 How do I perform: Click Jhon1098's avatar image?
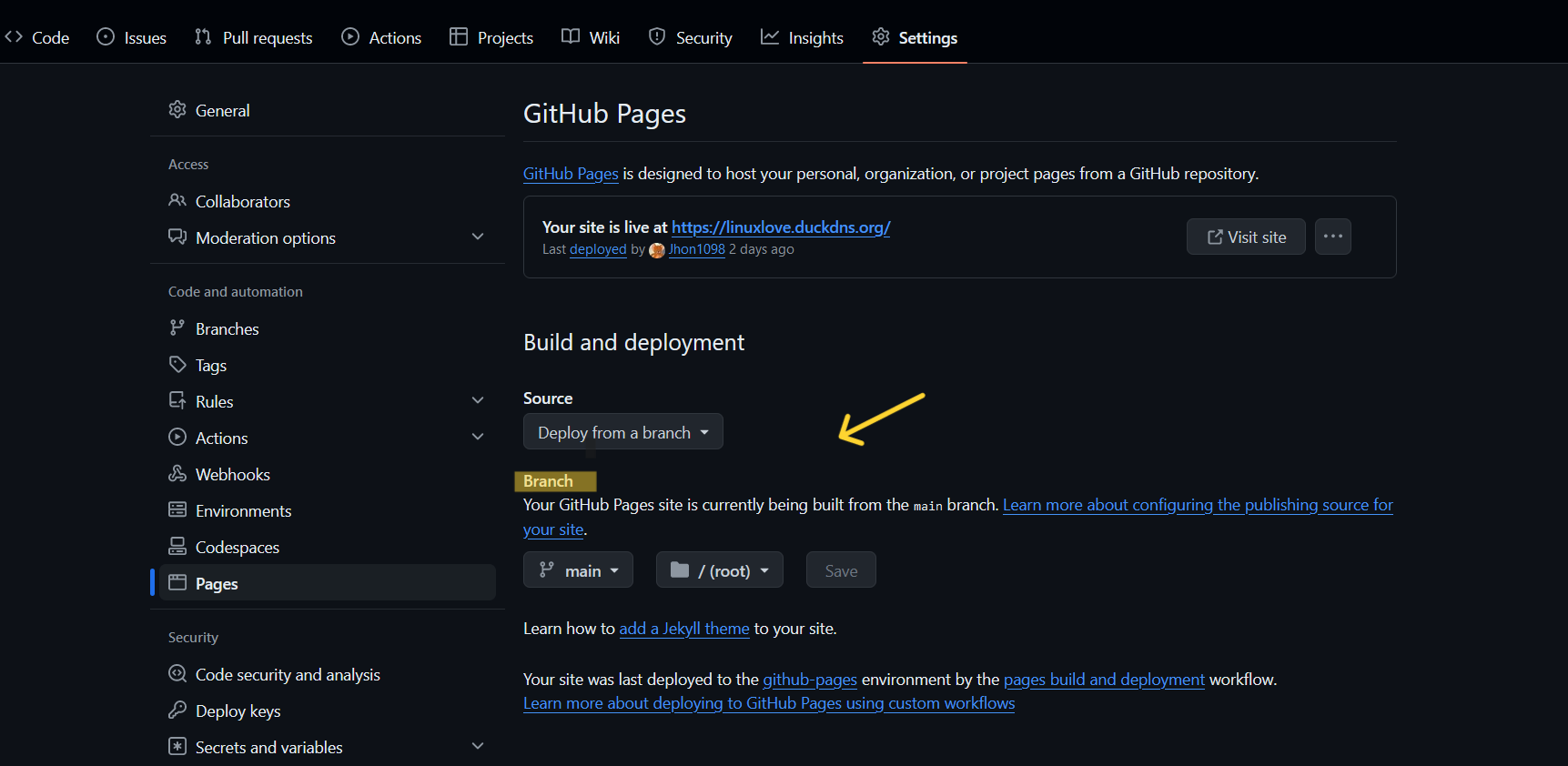click(657, 250)
